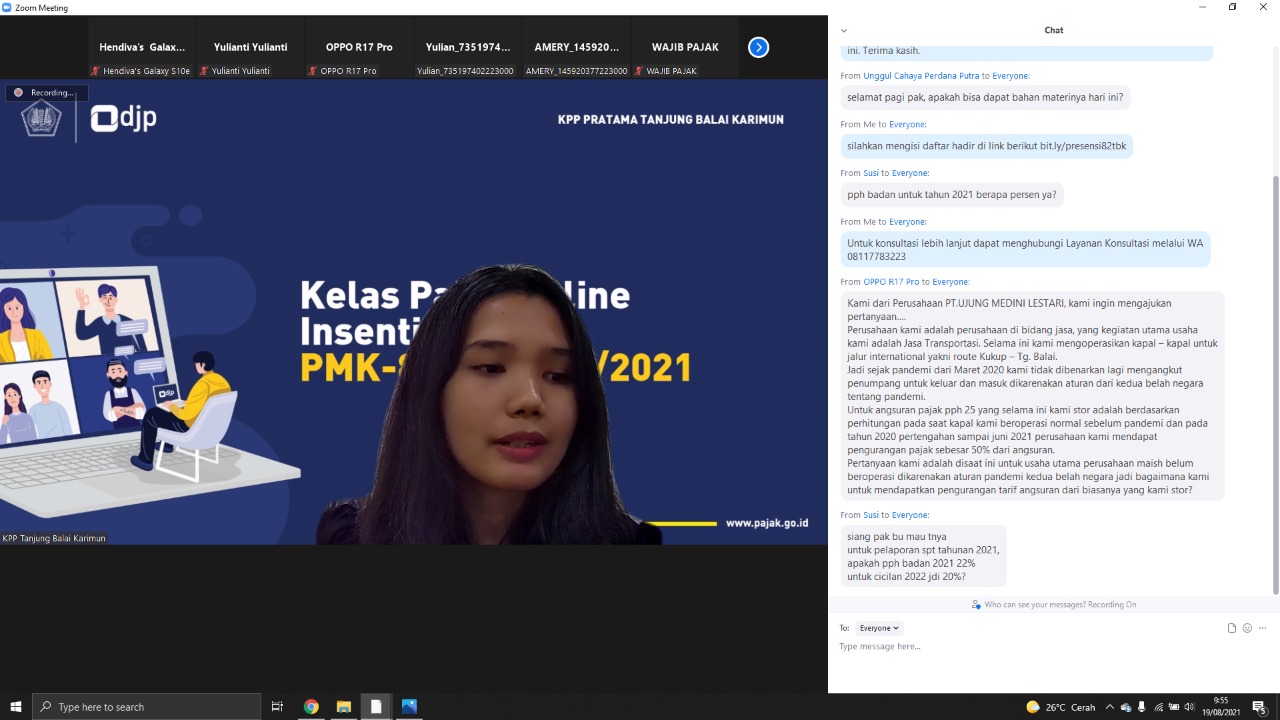Show next participants with blue arrow
This screenshot has height=720, width=1280.
click(758, 47)
